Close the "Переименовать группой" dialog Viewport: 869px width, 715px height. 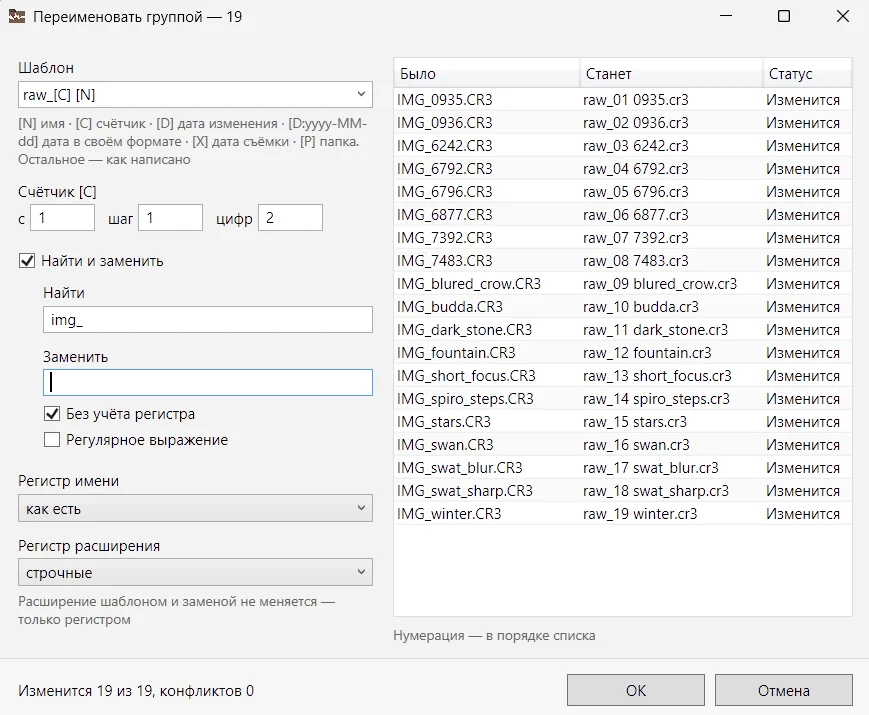tap(843, 16)
